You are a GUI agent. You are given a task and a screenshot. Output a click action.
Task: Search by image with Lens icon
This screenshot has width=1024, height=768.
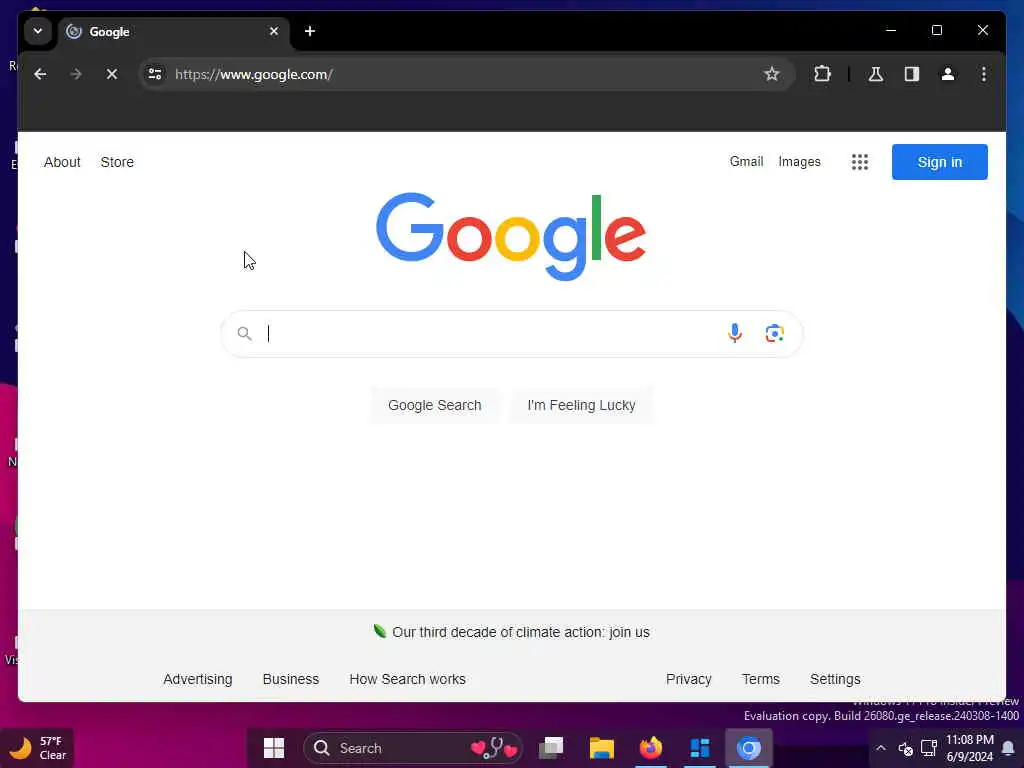click(775, 334)
